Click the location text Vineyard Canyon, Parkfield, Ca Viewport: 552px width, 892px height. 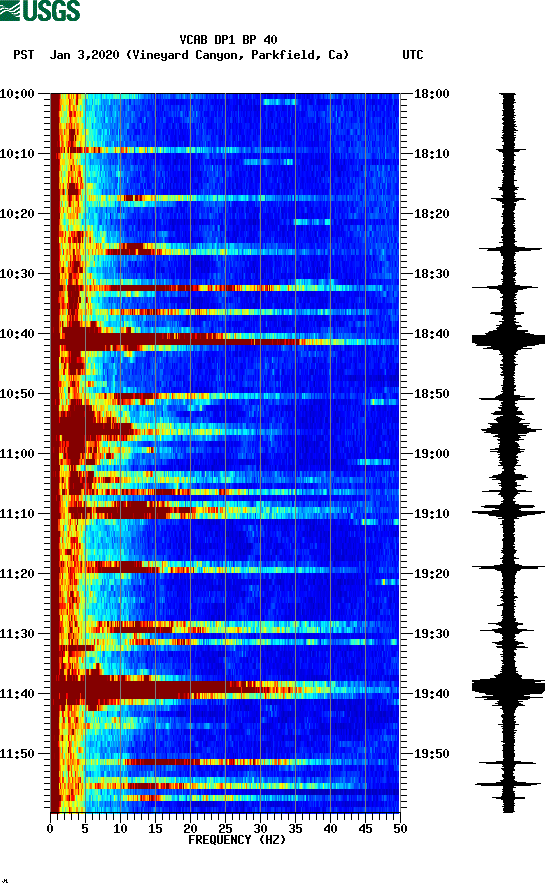(x=237, y=55)
